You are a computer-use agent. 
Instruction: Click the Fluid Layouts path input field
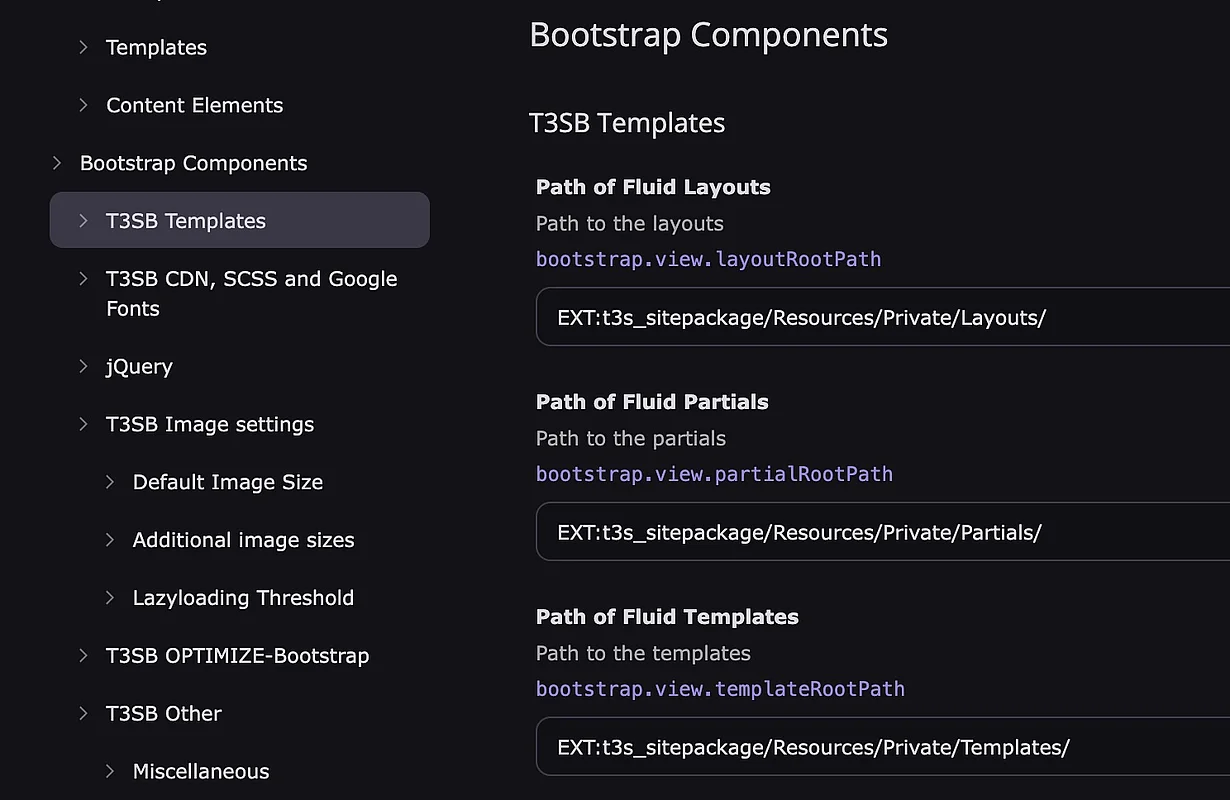point(880,318)
